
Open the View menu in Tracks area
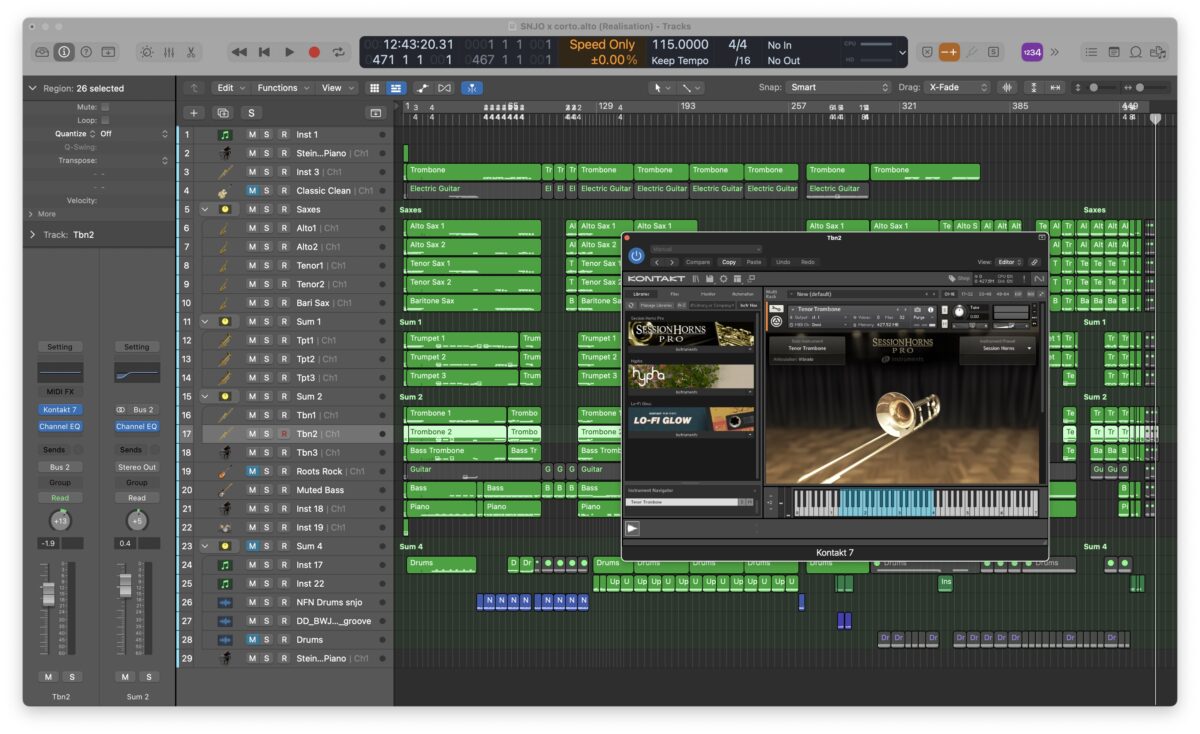[x=337, y=88]
